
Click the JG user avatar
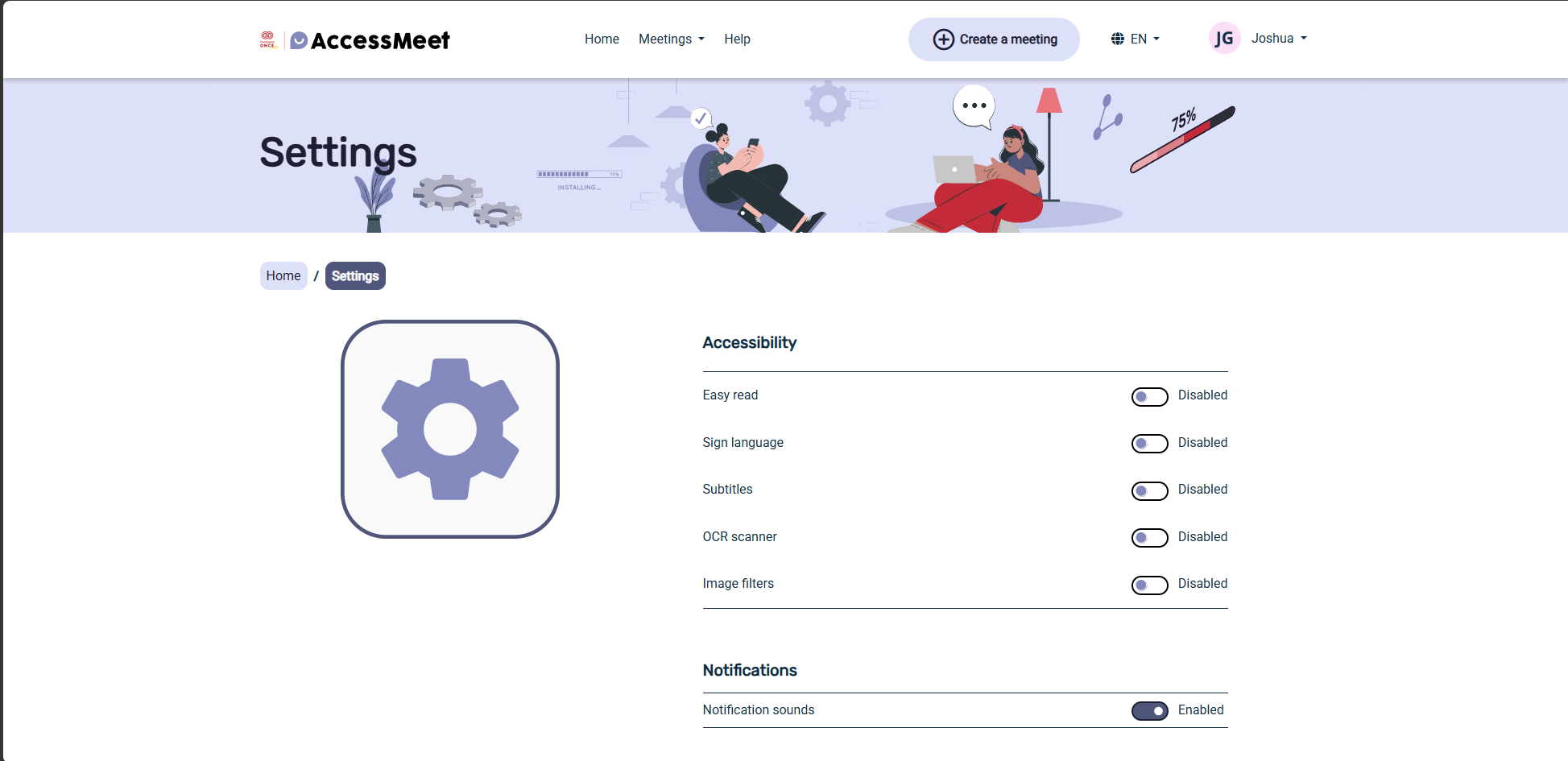point(1224,38)
